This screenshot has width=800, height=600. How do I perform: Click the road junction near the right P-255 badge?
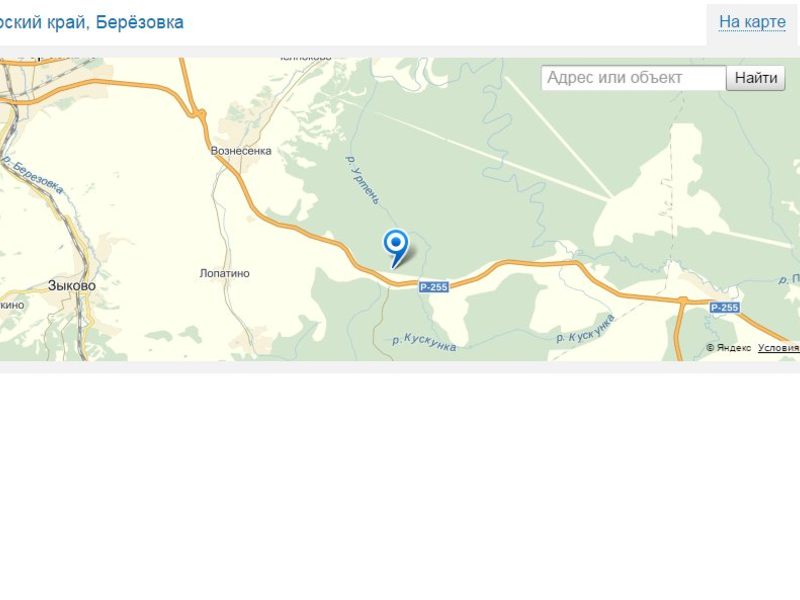pos(683,301)
